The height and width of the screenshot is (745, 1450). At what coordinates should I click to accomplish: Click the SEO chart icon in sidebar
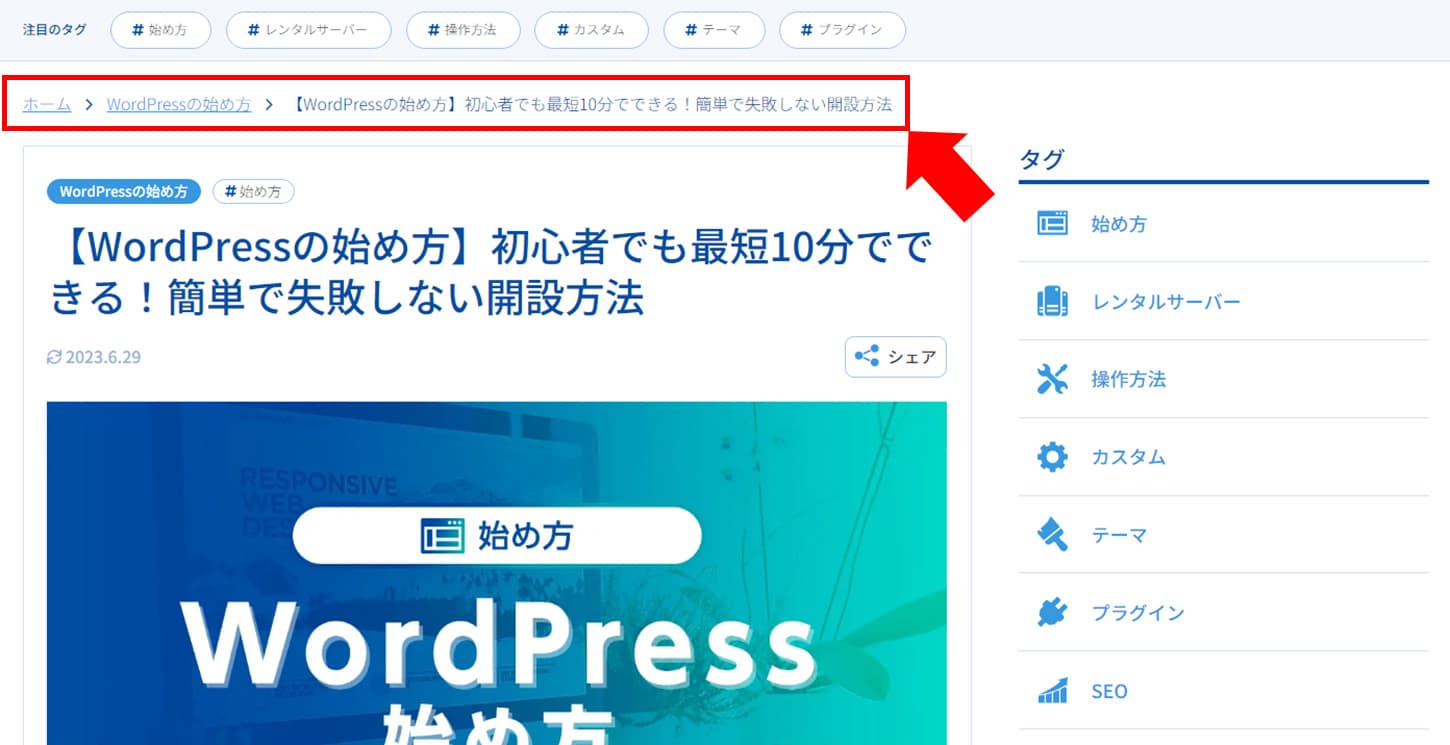pyautogui.click(x=1052, y=690)
